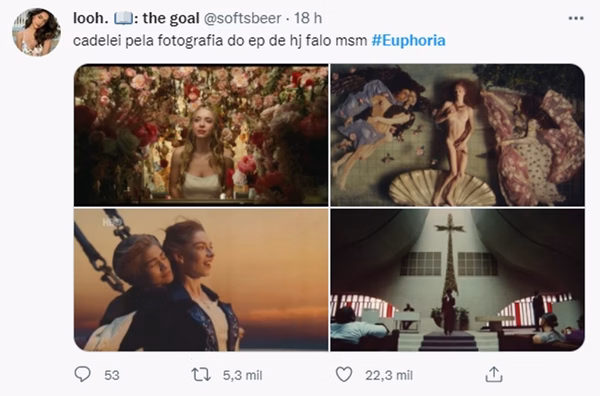Screen dimensions: 600x396
Task: Open the #Euphoria hashtag link
Action: [x=408, y=41]
